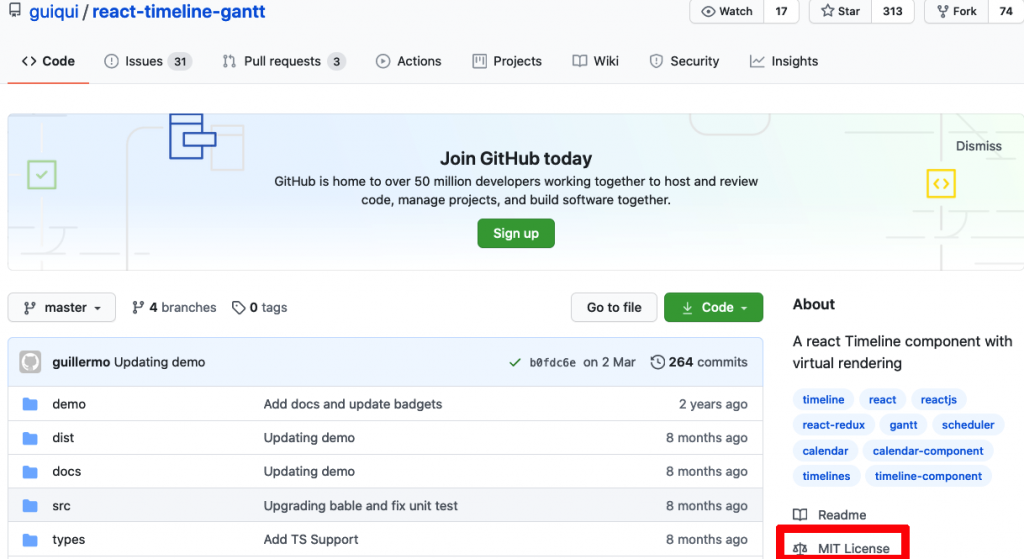
Task: Select the timelines topic tag
Action: (x=826, y=477)
